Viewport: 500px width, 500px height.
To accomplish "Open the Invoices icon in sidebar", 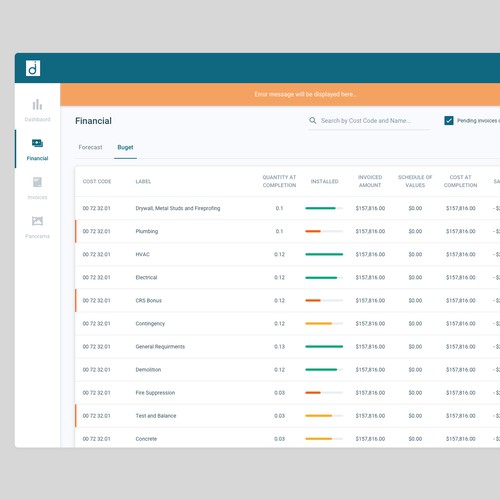I will coord(37,182).
